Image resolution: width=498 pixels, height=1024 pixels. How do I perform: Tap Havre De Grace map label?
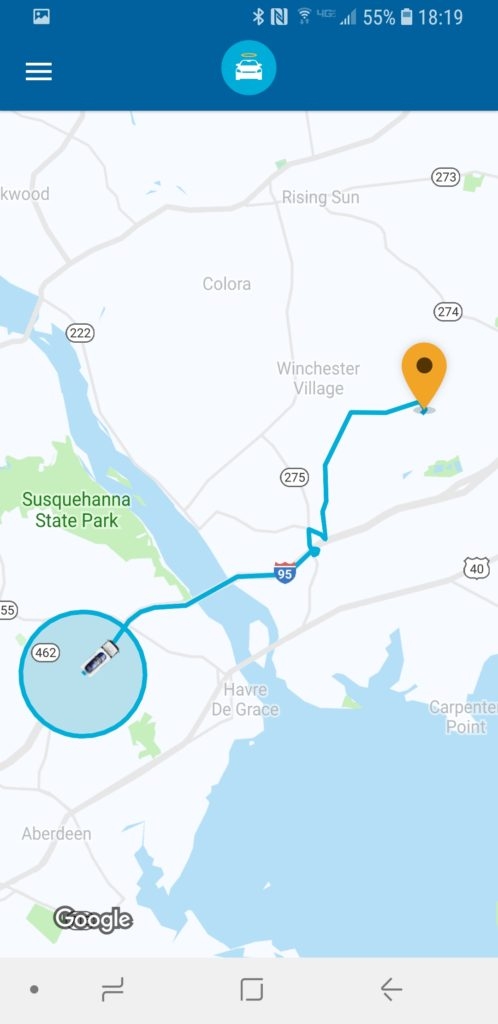pos(245,699)
